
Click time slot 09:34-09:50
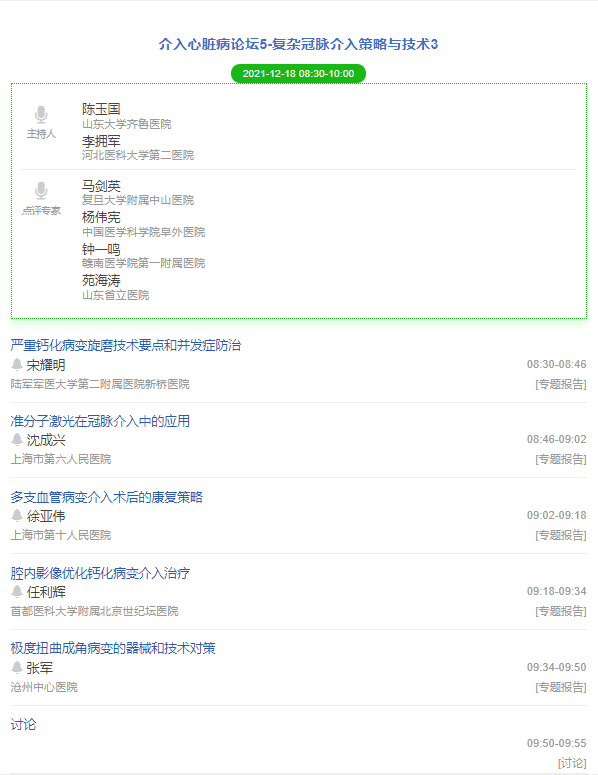point(556,667)
